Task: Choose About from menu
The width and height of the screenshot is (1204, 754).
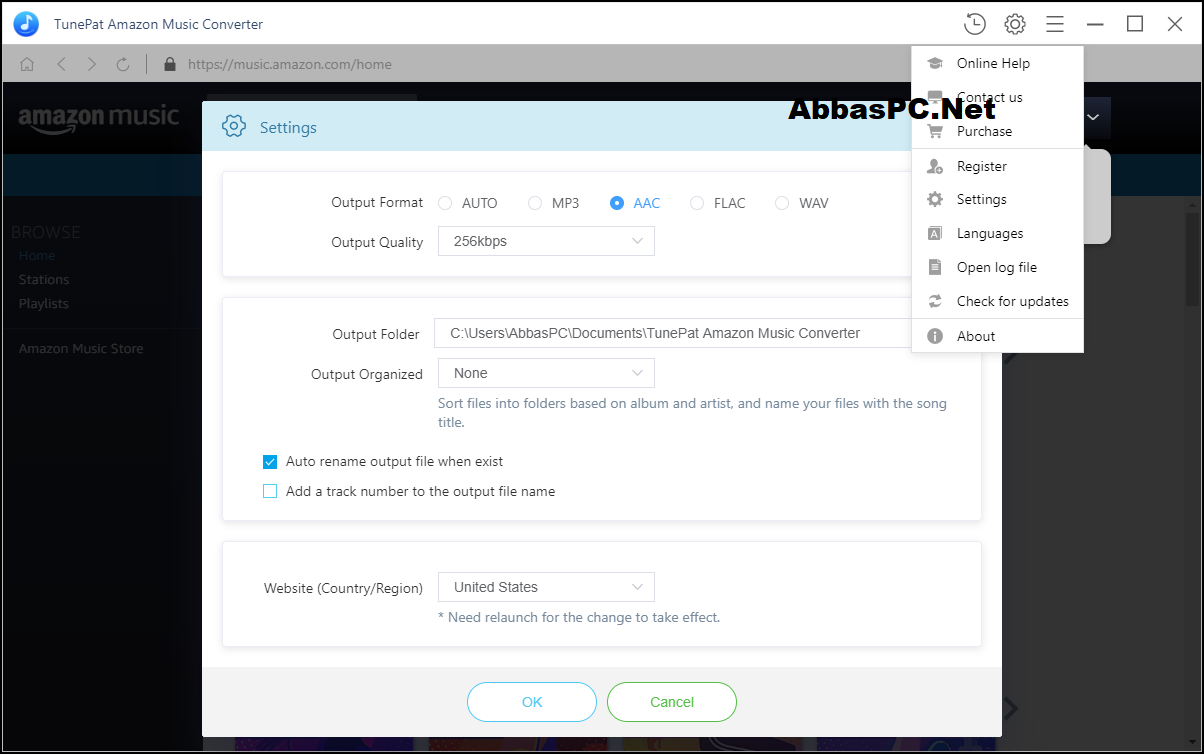Action: click(x=997, y=336)
